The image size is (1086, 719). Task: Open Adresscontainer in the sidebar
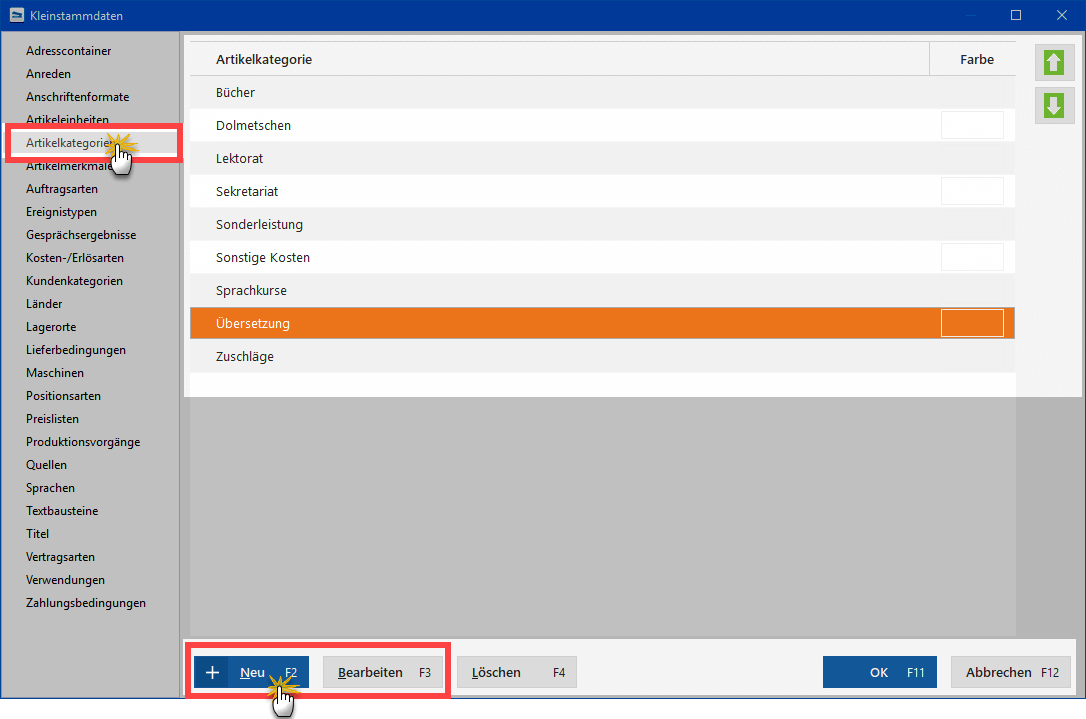click(x=69, y=51)
